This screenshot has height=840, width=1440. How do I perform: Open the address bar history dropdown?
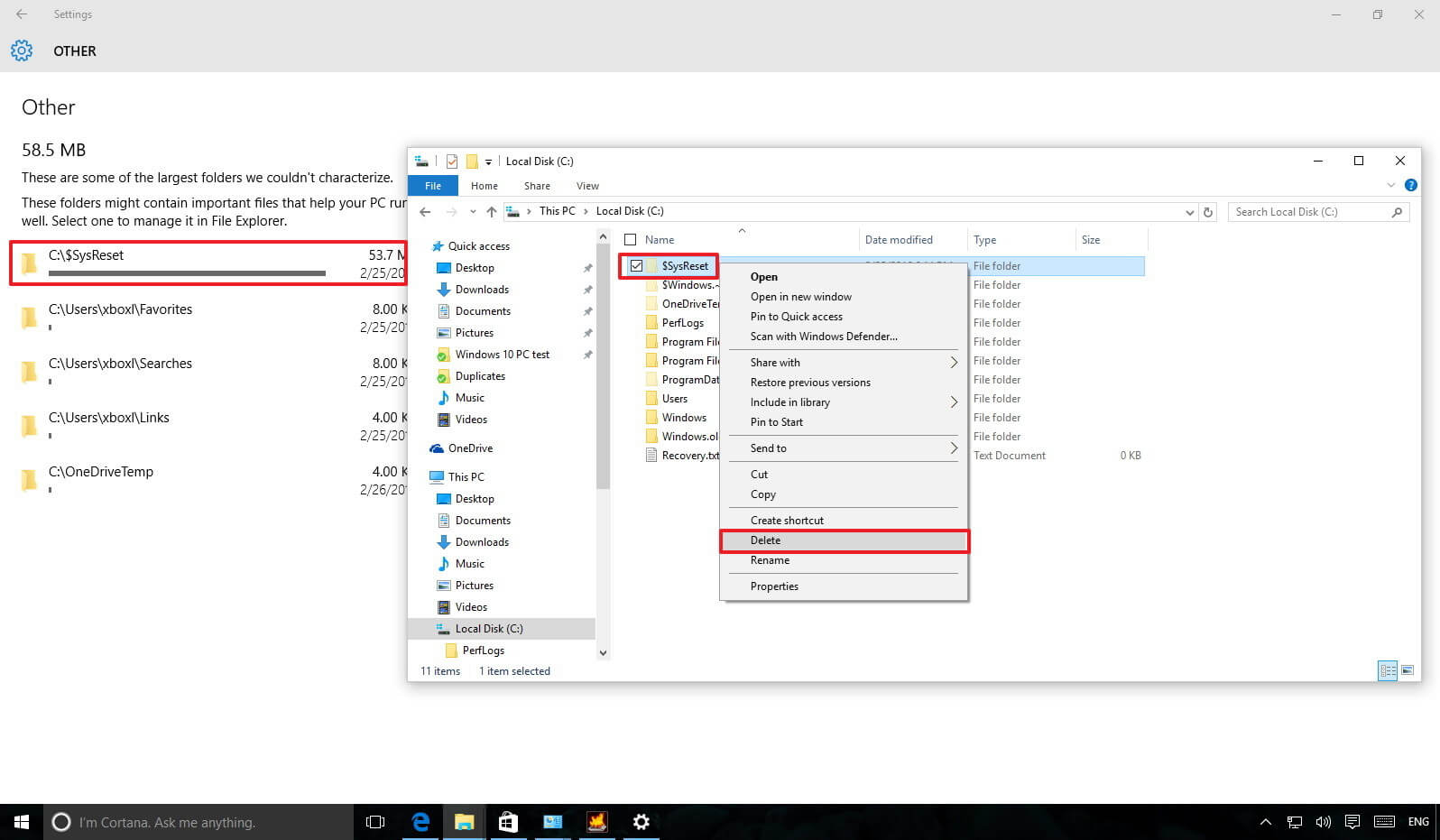pyautogui.click(x=1189, y=212)
